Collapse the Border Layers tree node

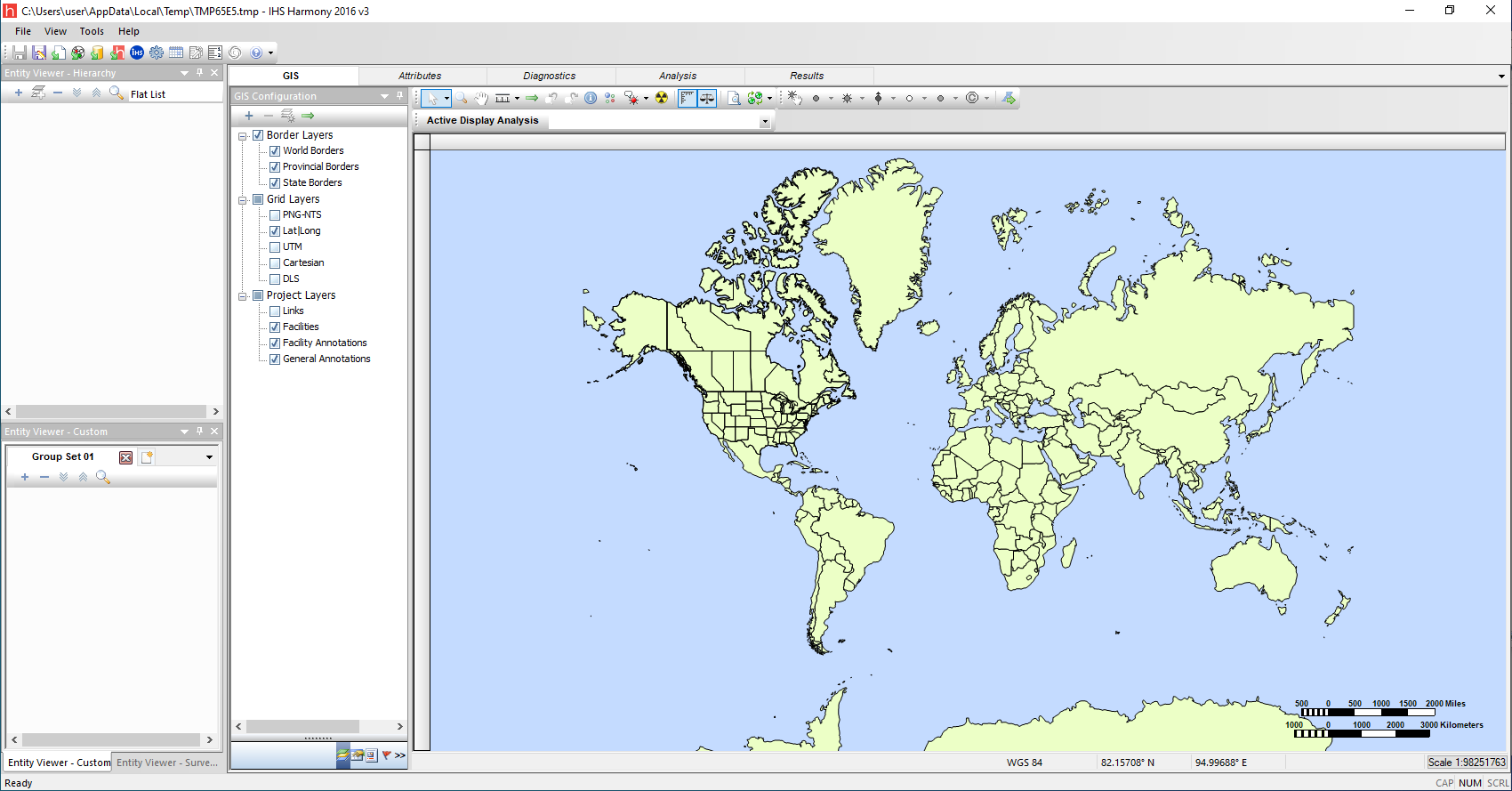pyautogui.click(x=242, y=136)
